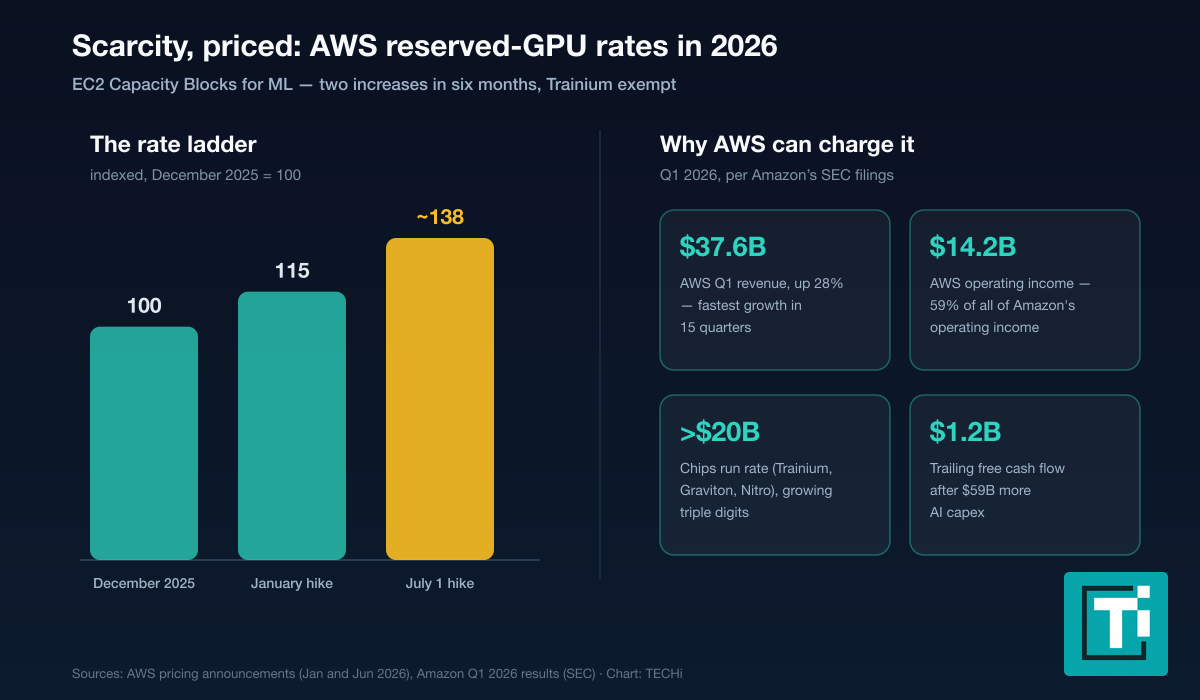
Task: Click the '$1.2B' figure
Action: 965,432
